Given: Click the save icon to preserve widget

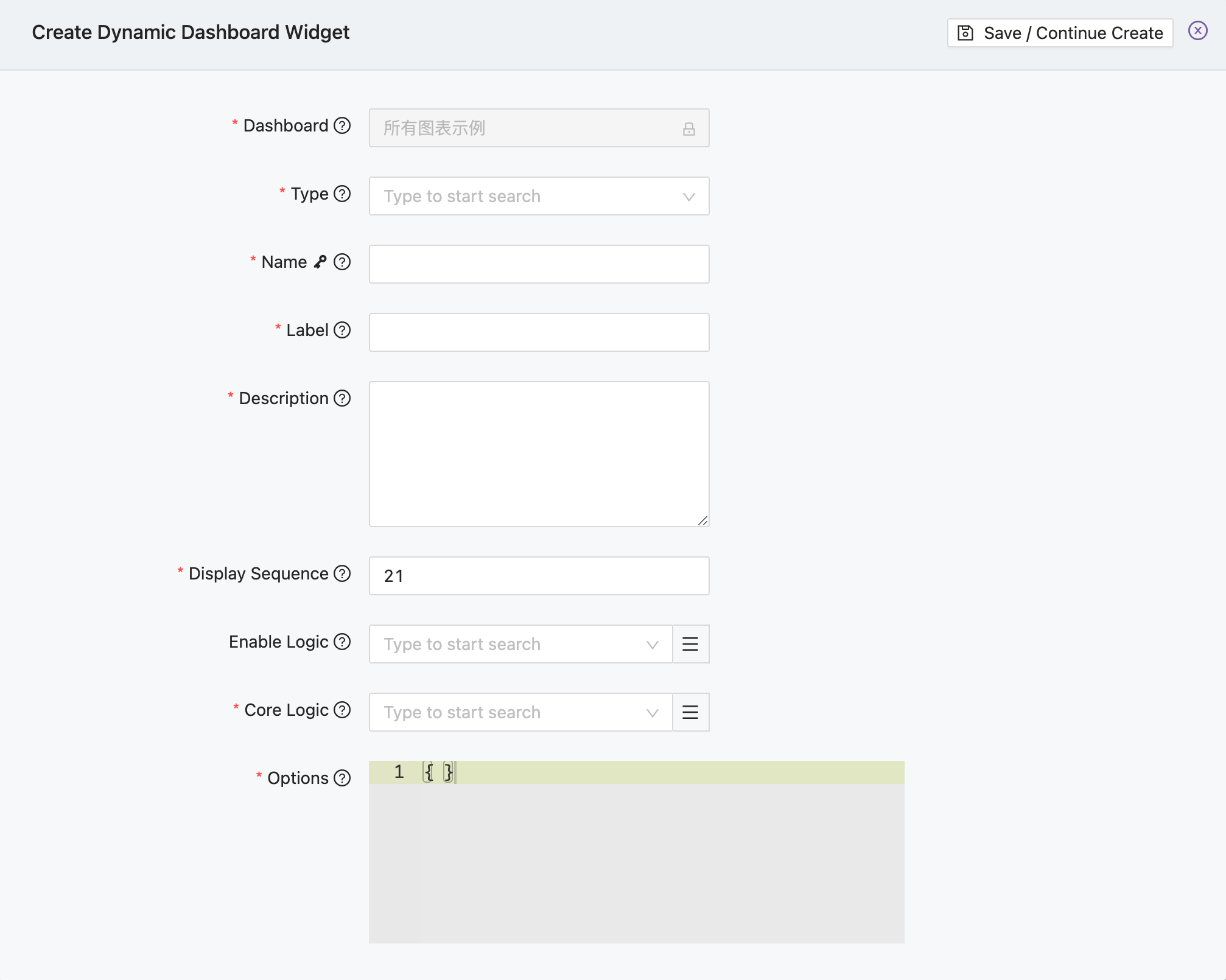Looking at the screenshot, I should pyautogui.click(x=966, y=32).
